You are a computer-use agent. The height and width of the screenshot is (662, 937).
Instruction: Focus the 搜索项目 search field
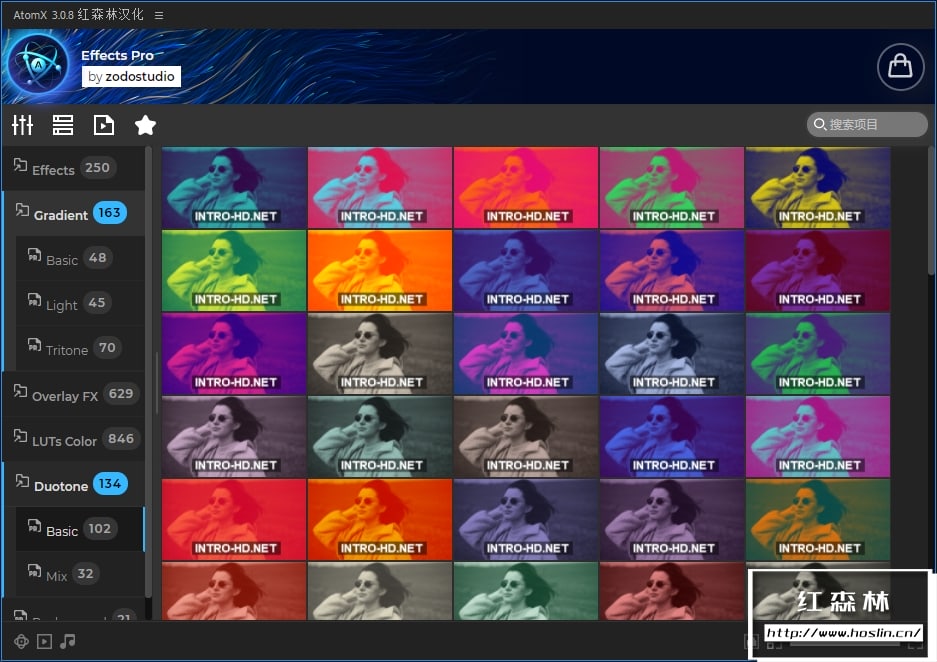coord(867,124)
